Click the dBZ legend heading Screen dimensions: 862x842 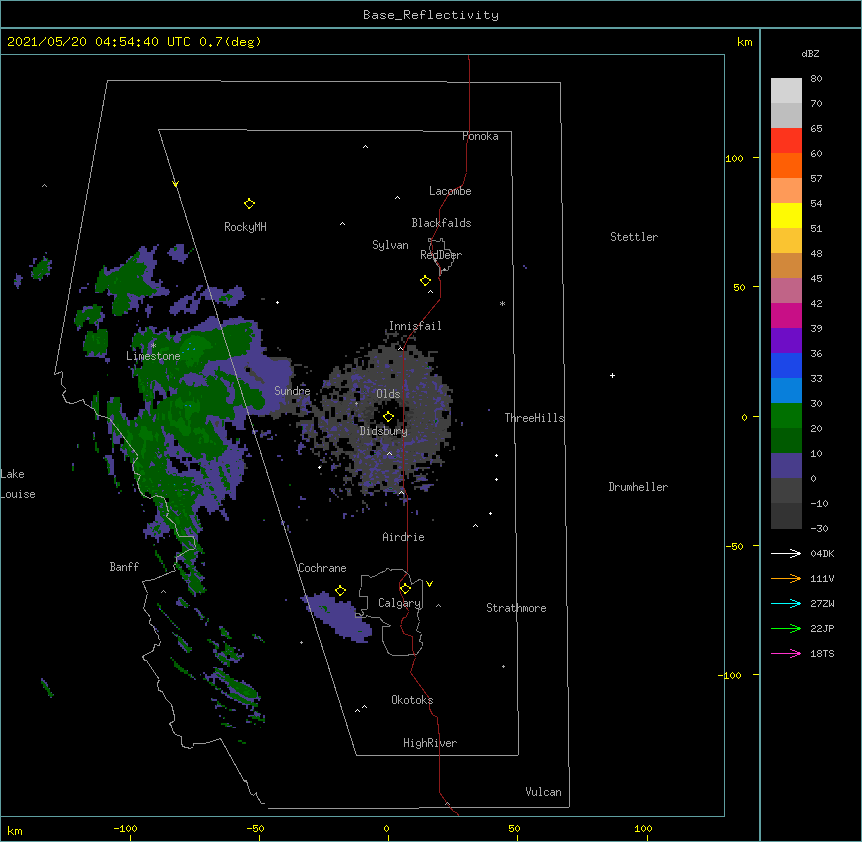click(x=810, y=53)
